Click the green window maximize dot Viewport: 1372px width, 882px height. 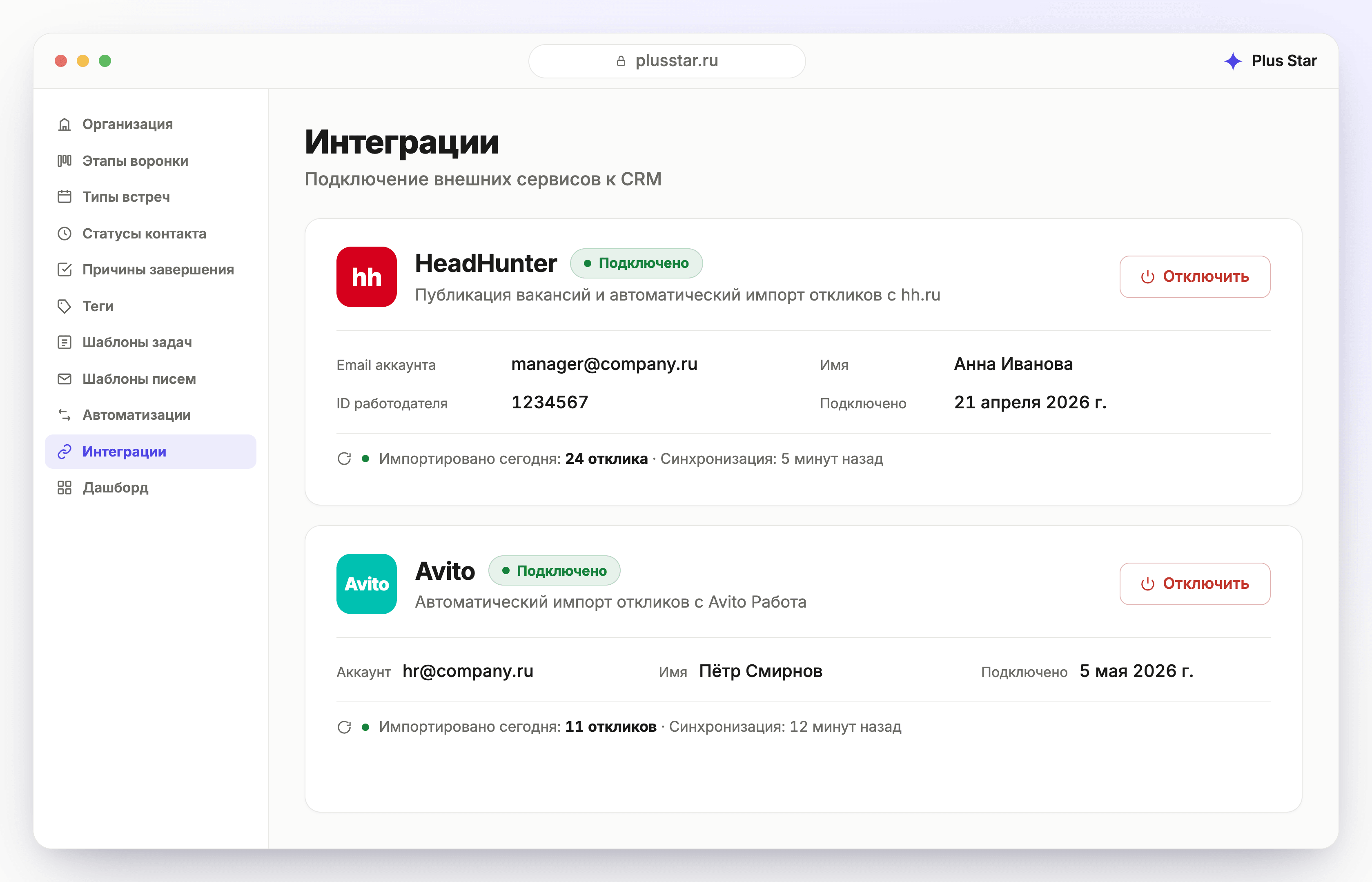pyautogui.click(x=105, y=61)
